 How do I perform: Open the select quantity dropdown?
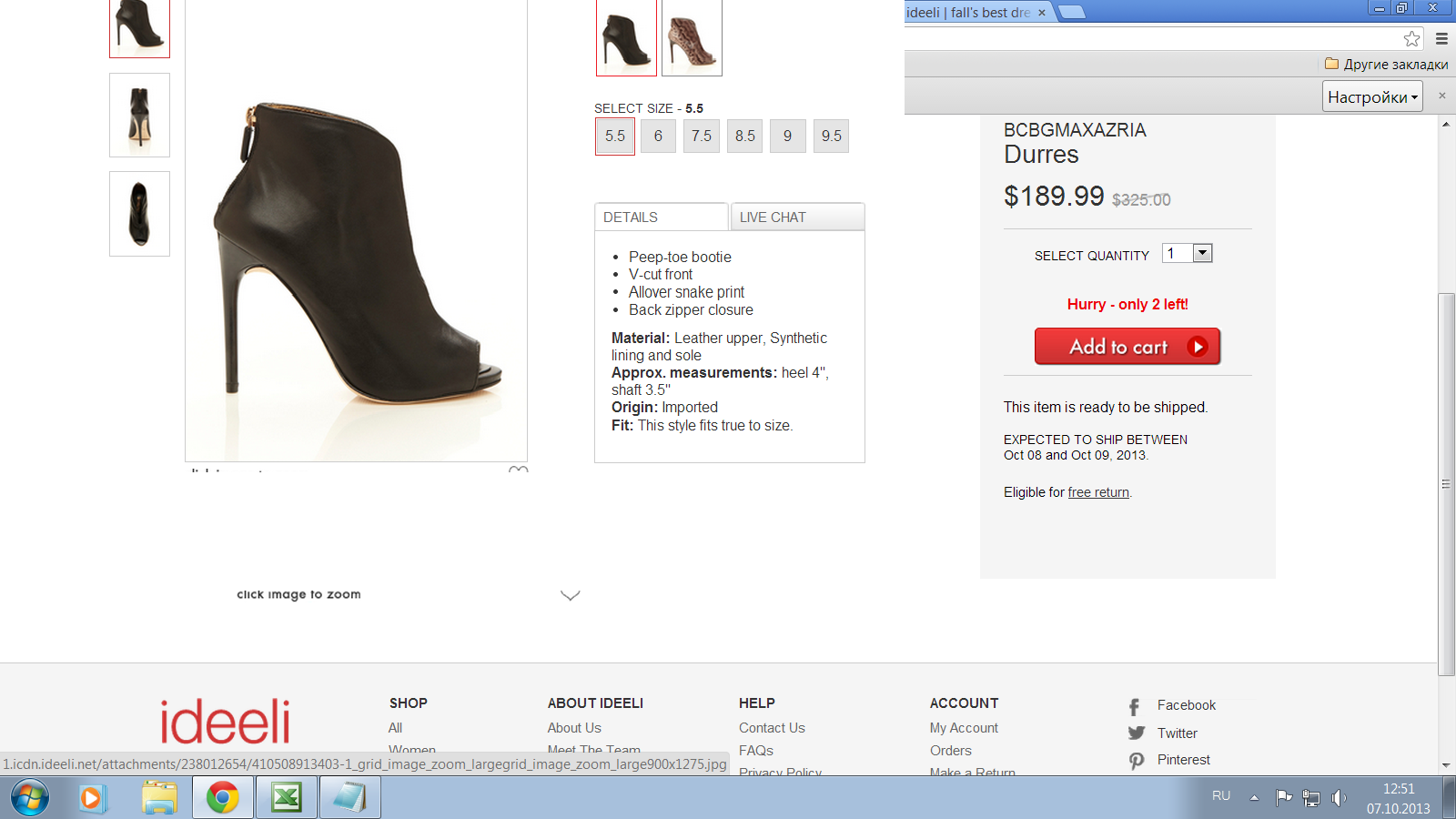(1202, 254)
